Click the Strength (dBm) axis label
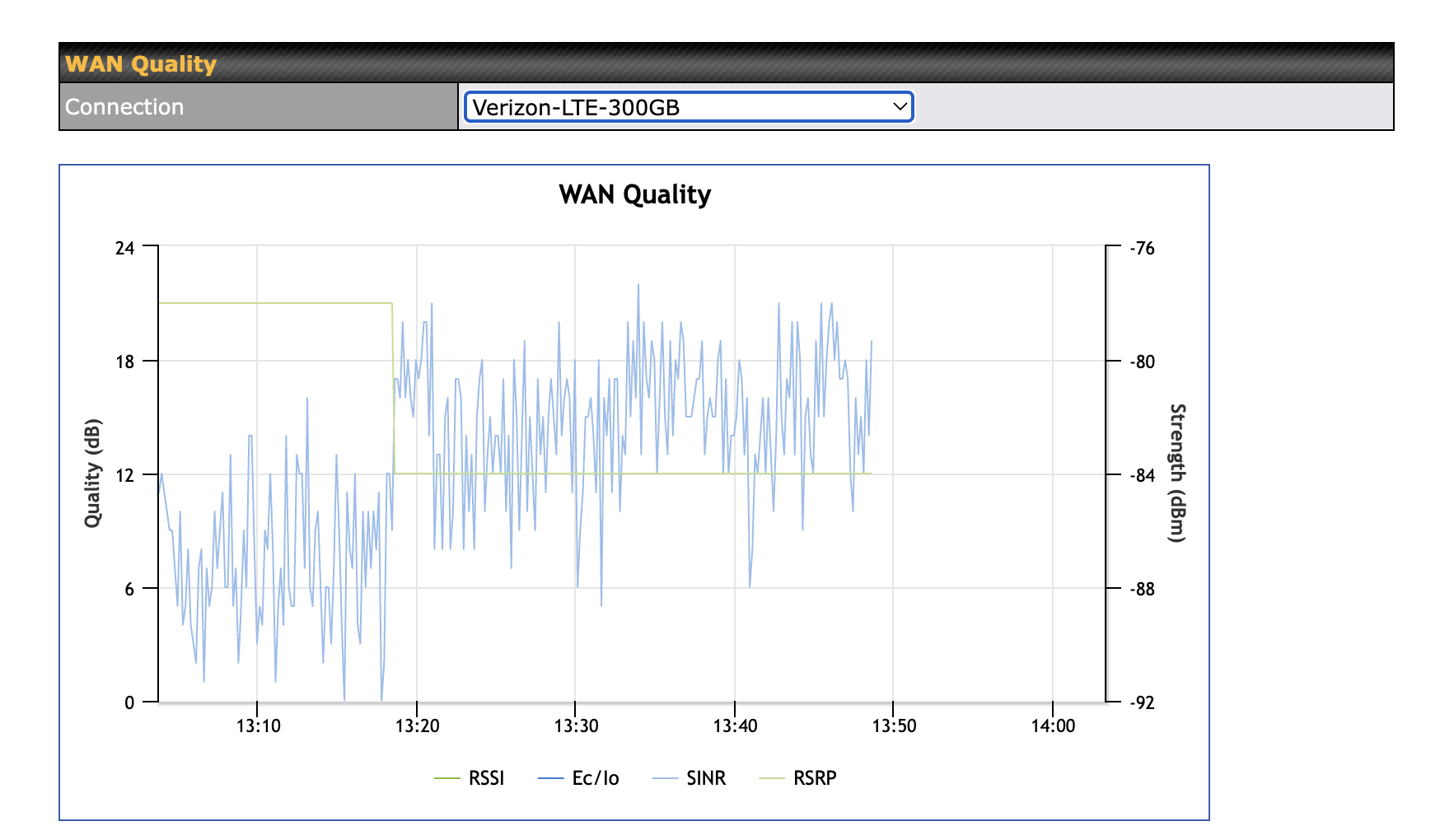The image size is (1440, 840). tap(1176, 472)
